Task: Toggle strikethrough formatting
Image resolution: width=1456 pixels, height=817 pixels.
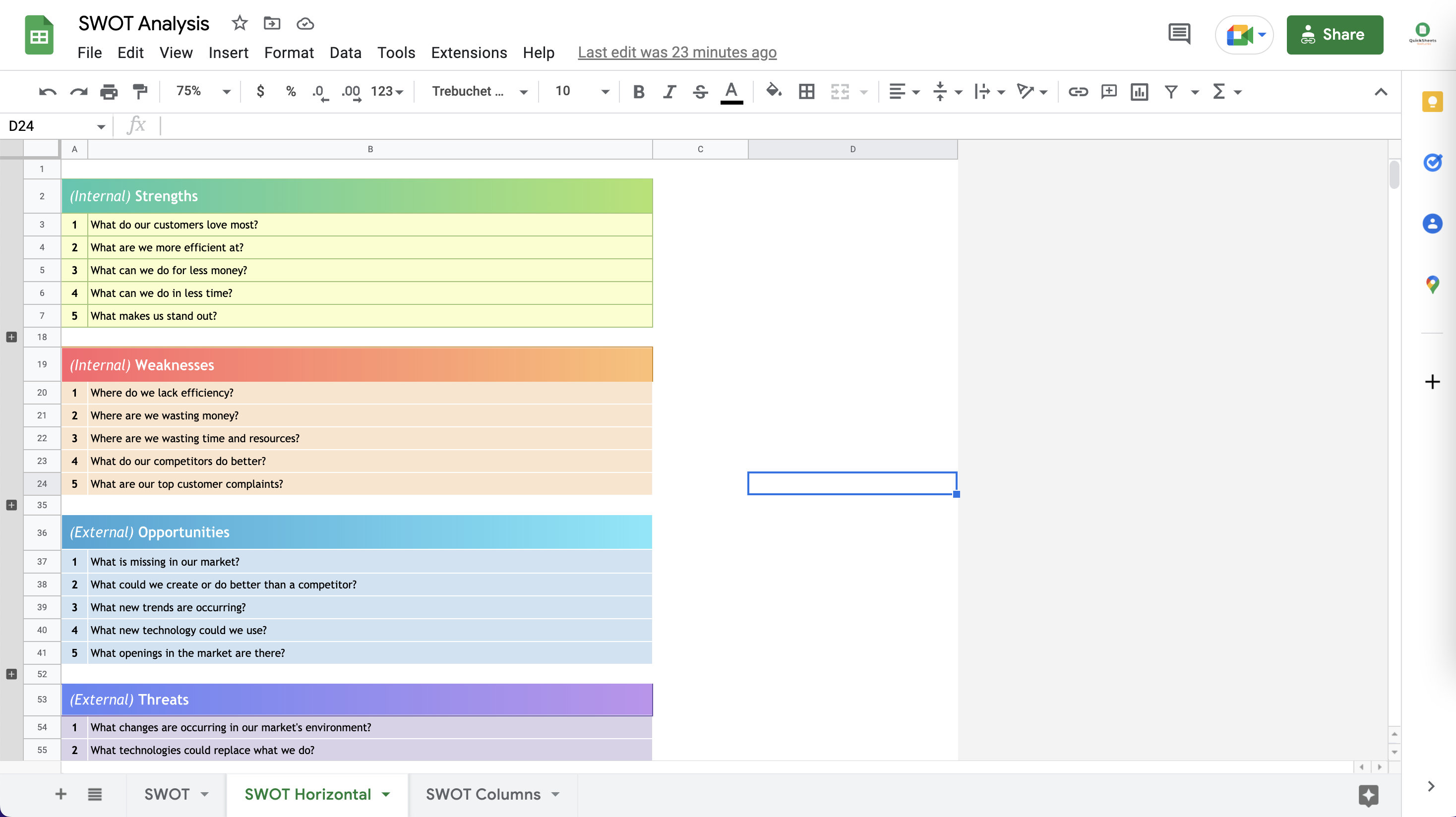Action: click(x=699, y=92)
